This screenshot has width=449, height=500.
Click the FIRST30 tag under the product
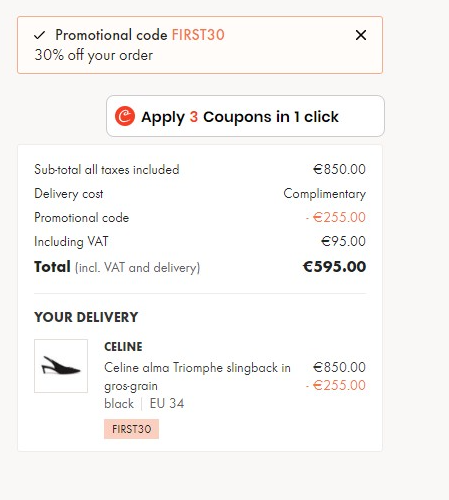coord(131,429)
